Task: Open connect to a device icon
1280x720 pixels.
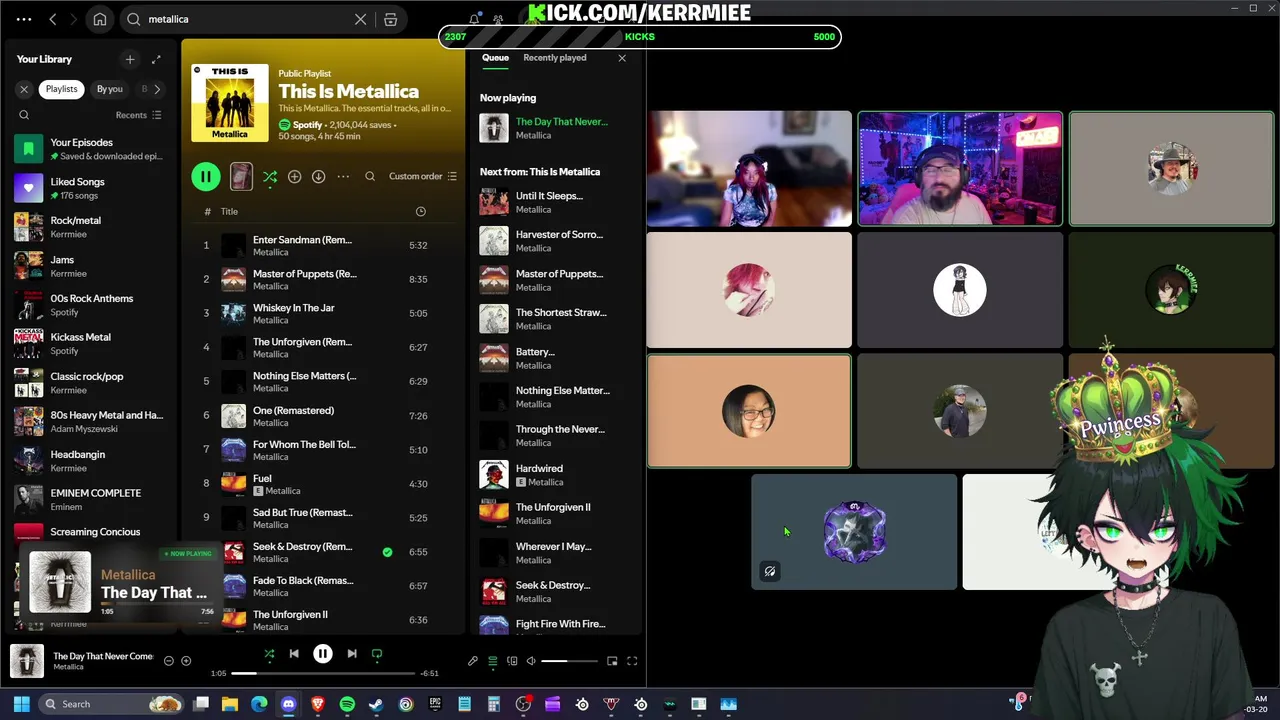Action: [512, 661]
